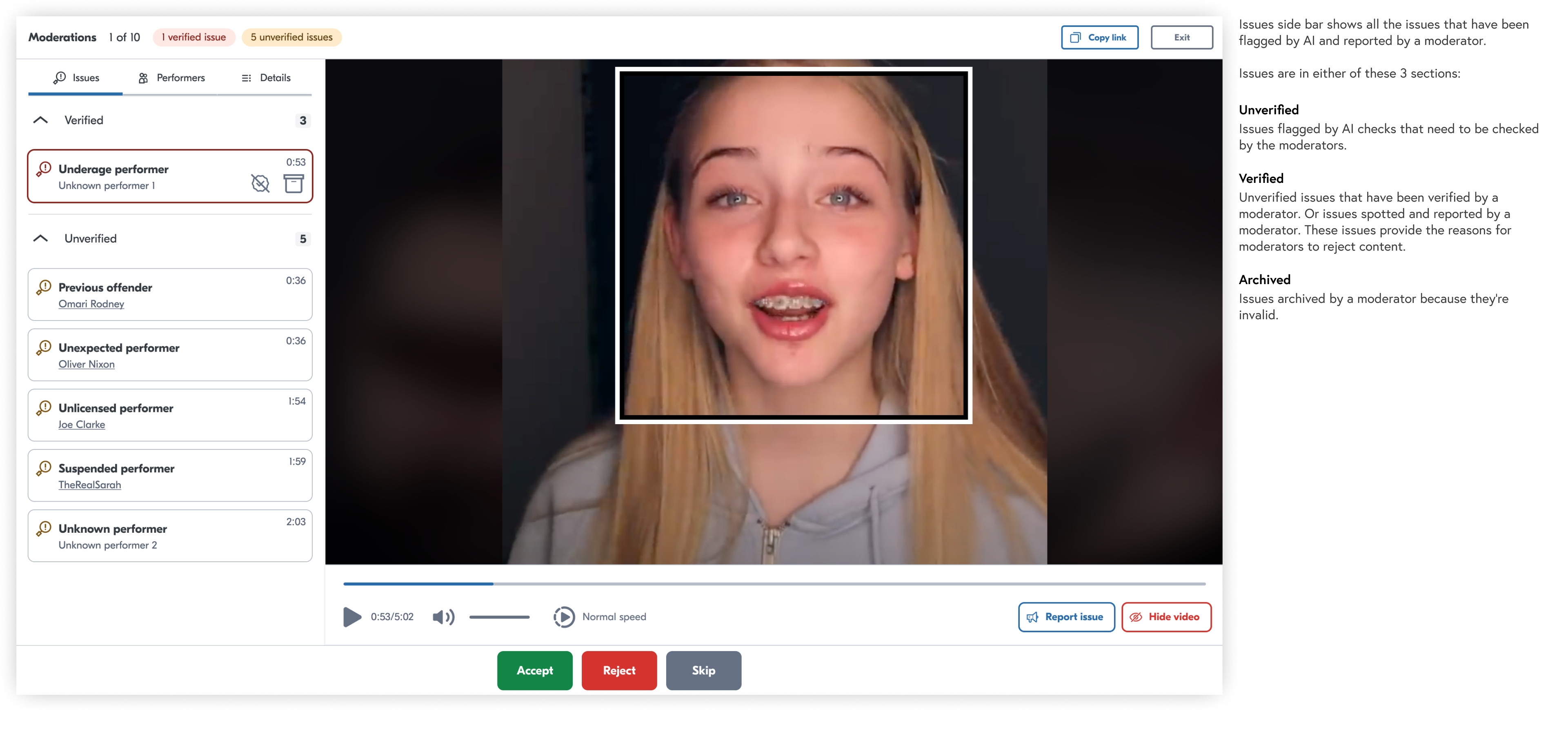Click the magnifier icon on Previous offender
1568x734 pixels.
click(43, 287)
